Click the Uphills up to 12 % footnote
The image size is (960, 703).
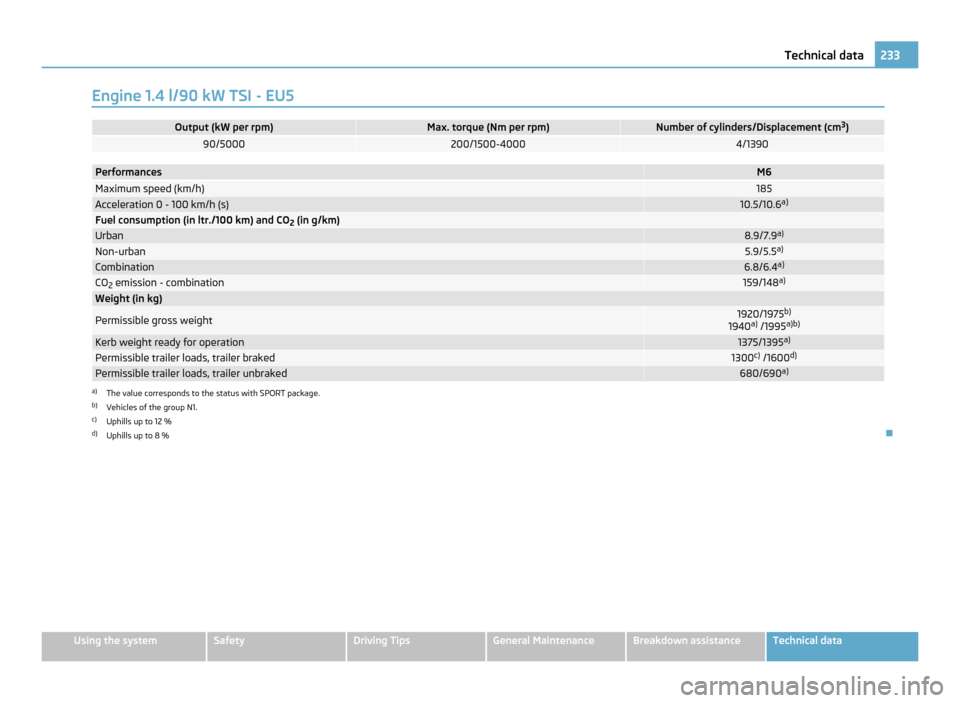138,422
